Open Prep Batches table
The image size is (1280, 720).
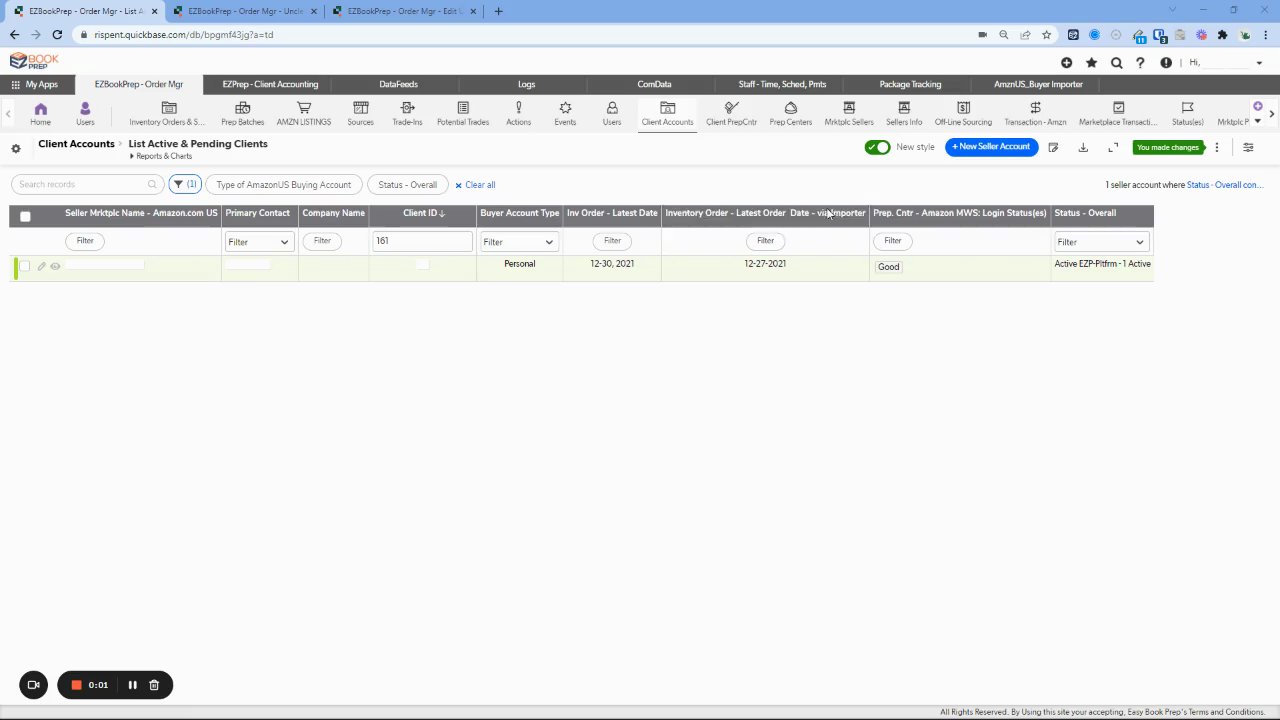coord(242,113)
